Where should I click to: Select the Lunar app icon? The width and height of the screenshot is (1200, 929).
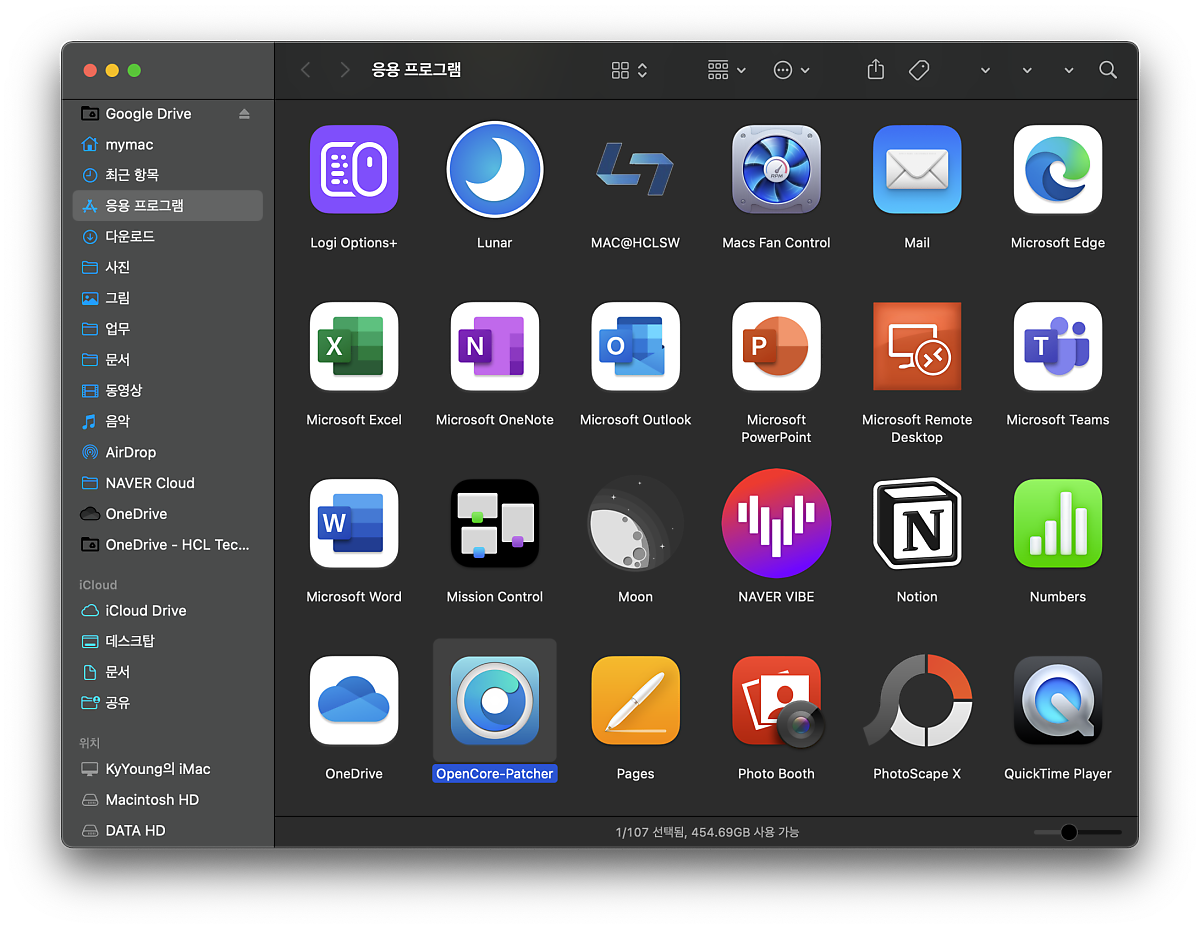(495, 169)
